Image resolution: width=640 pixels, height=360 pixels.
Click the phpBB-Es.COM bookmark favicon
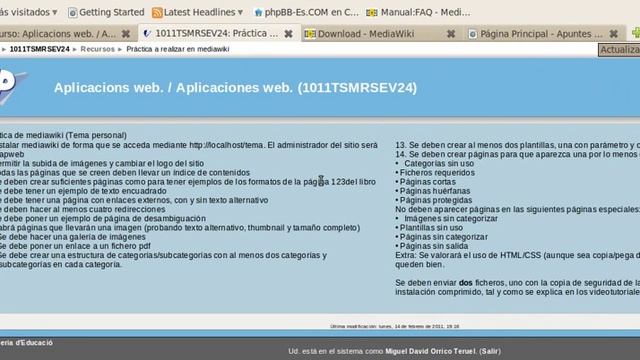(258, 13)
